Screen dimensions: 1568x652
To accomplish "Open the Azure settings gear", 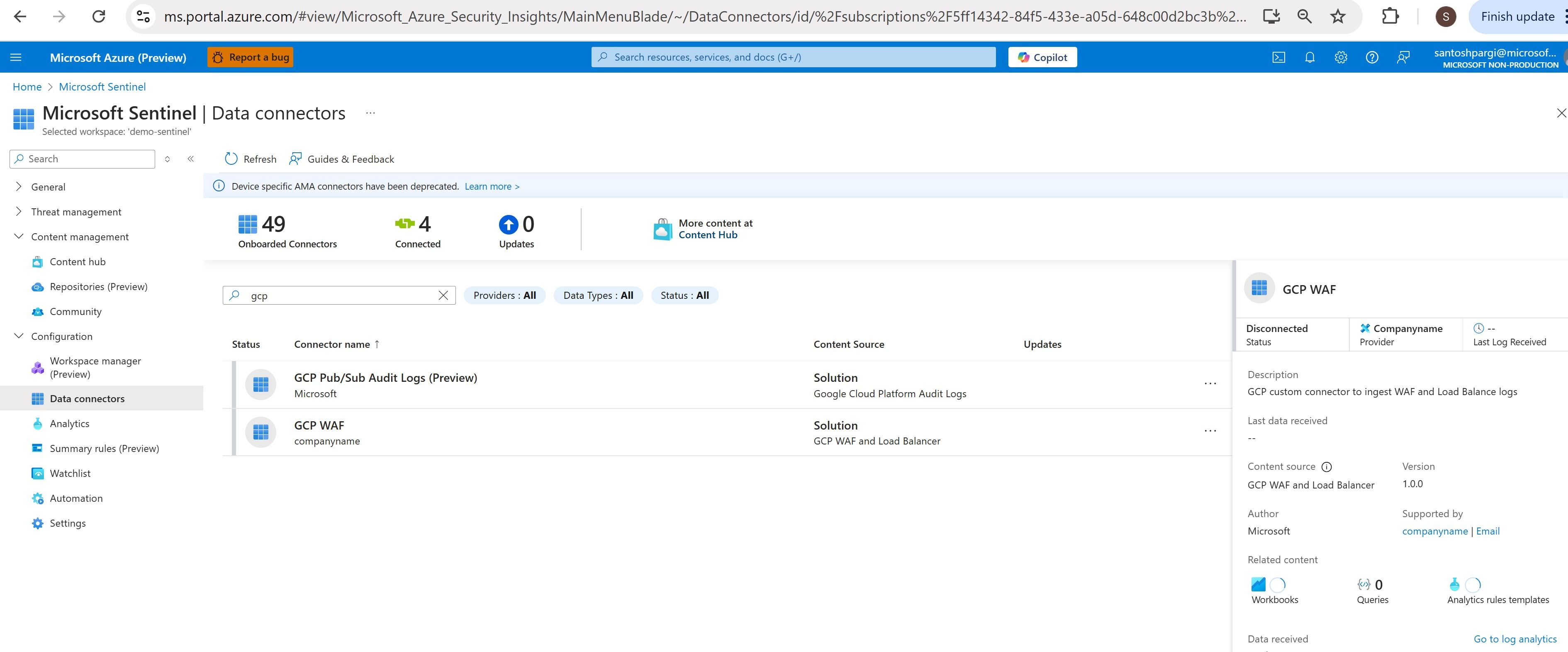I will 1340,56.
